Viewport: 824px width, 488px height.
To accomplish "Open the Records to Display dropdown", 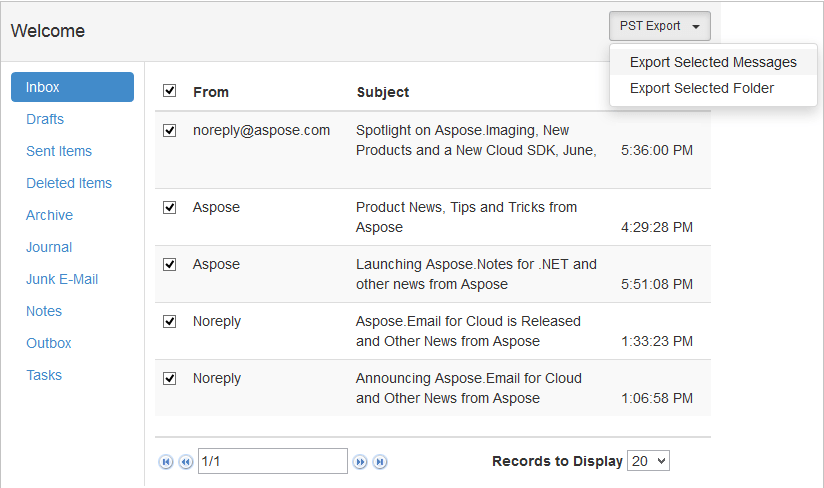I will 648,461.
